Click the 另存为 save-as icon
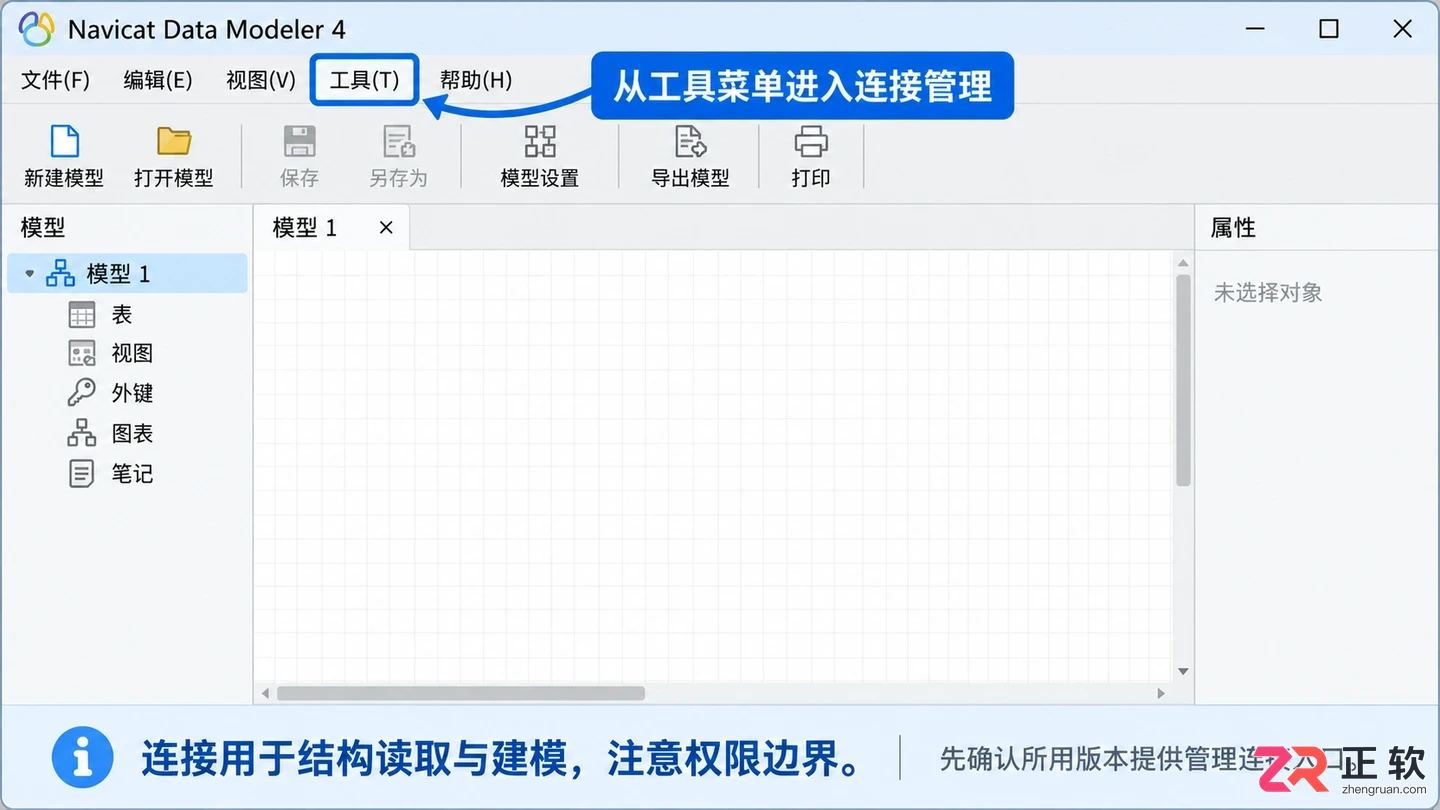Viewport: 1440px width, 810px height. pyautogui.click(x=399, y=141)
